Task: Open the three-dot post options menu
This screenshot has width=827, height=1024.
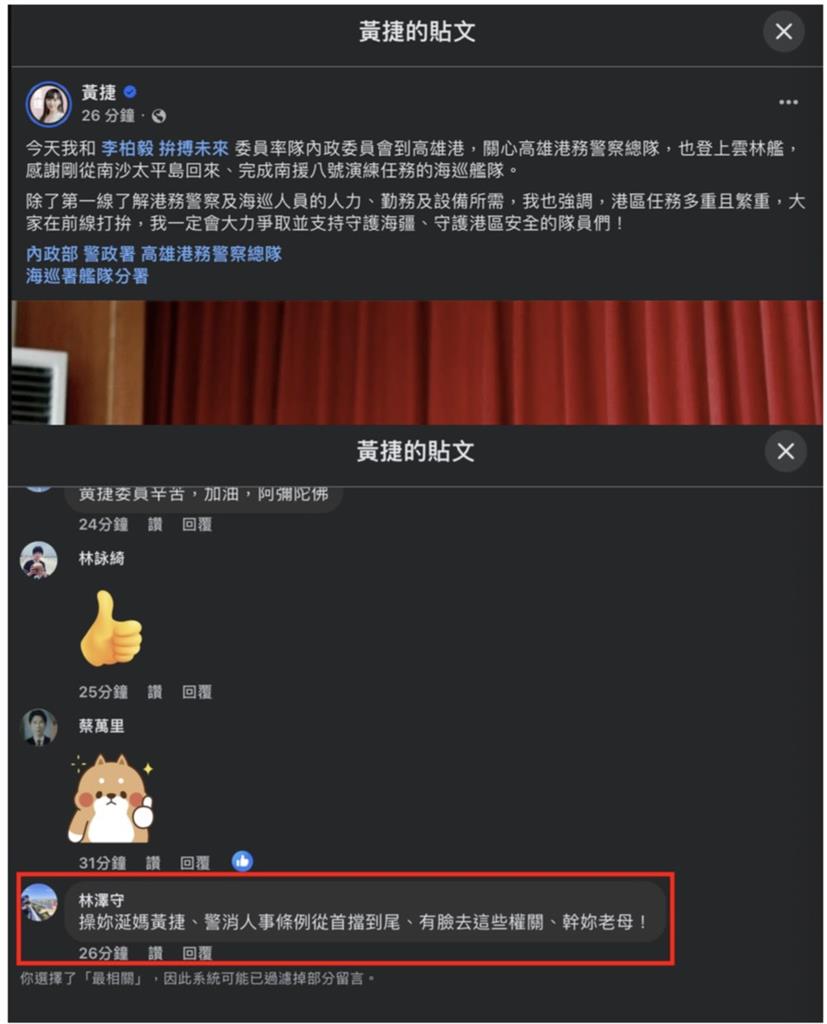Action: coord(788,102)
